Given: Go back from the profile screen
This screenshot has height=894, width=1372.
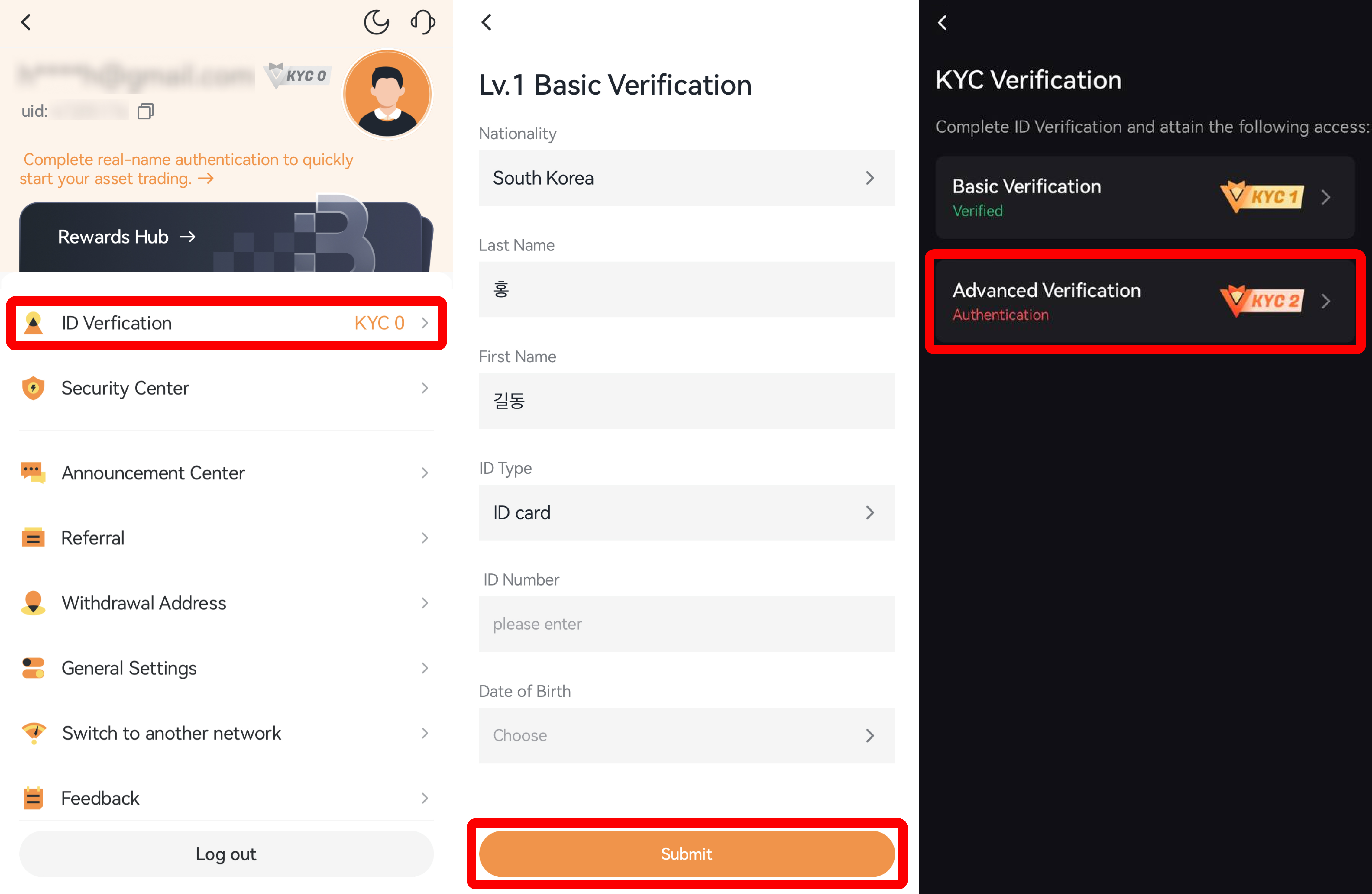Looking at the screenshot, I should coord(26,22).
